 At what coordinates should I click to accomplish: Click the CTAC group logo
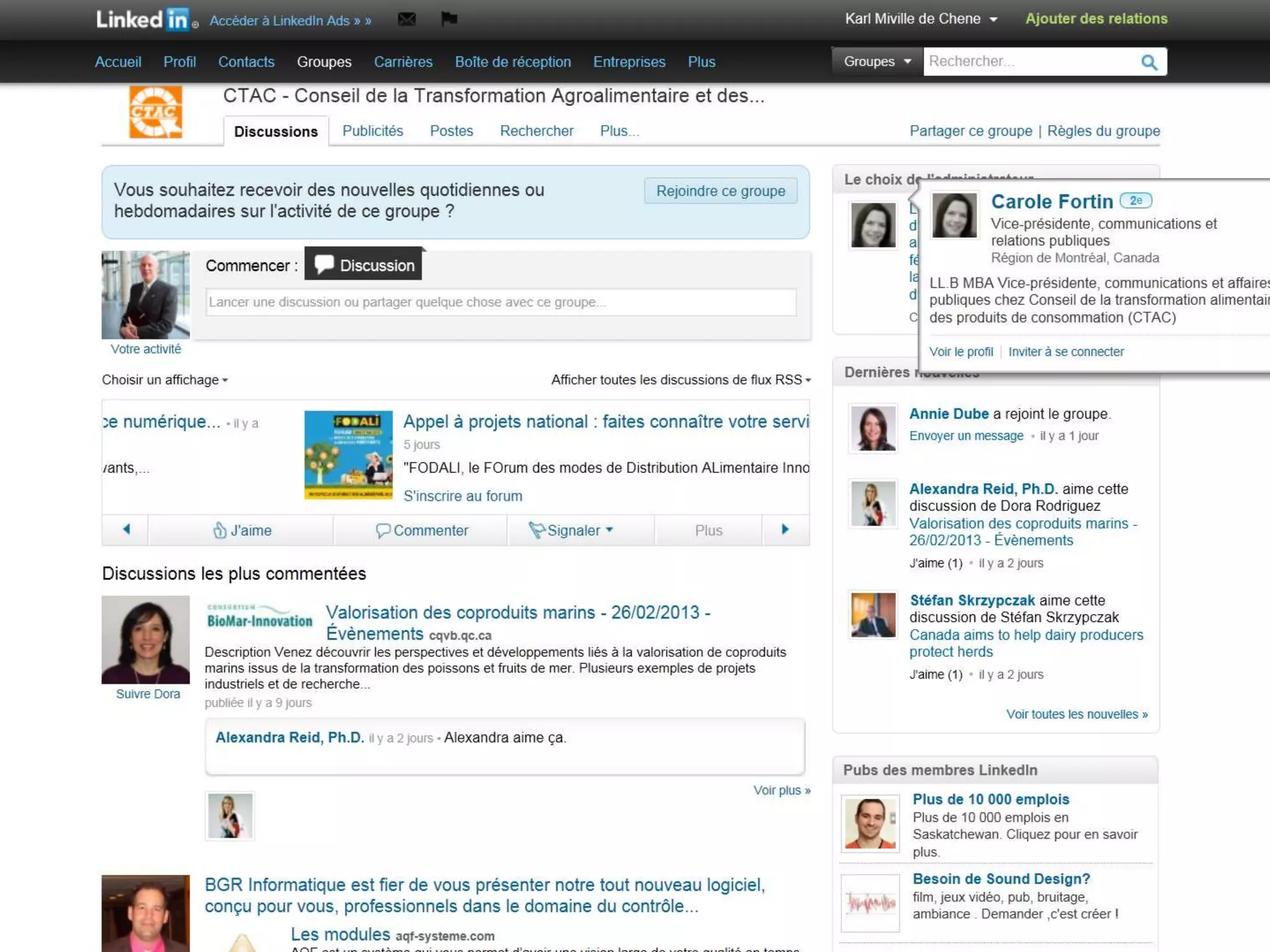pos(156,112)
